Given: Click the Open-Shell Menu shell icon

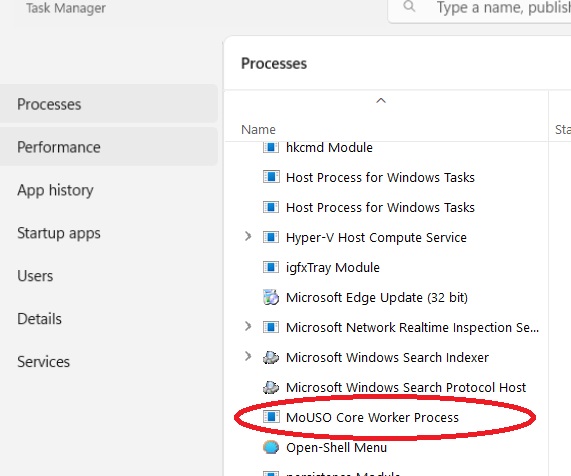Looking at the screenshot, I should 271,447.
